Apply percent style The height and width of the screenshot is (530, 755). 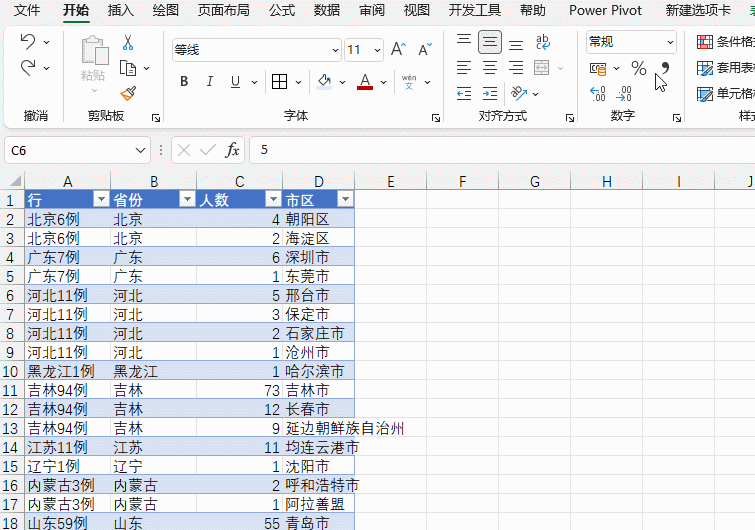click(638, 68)
